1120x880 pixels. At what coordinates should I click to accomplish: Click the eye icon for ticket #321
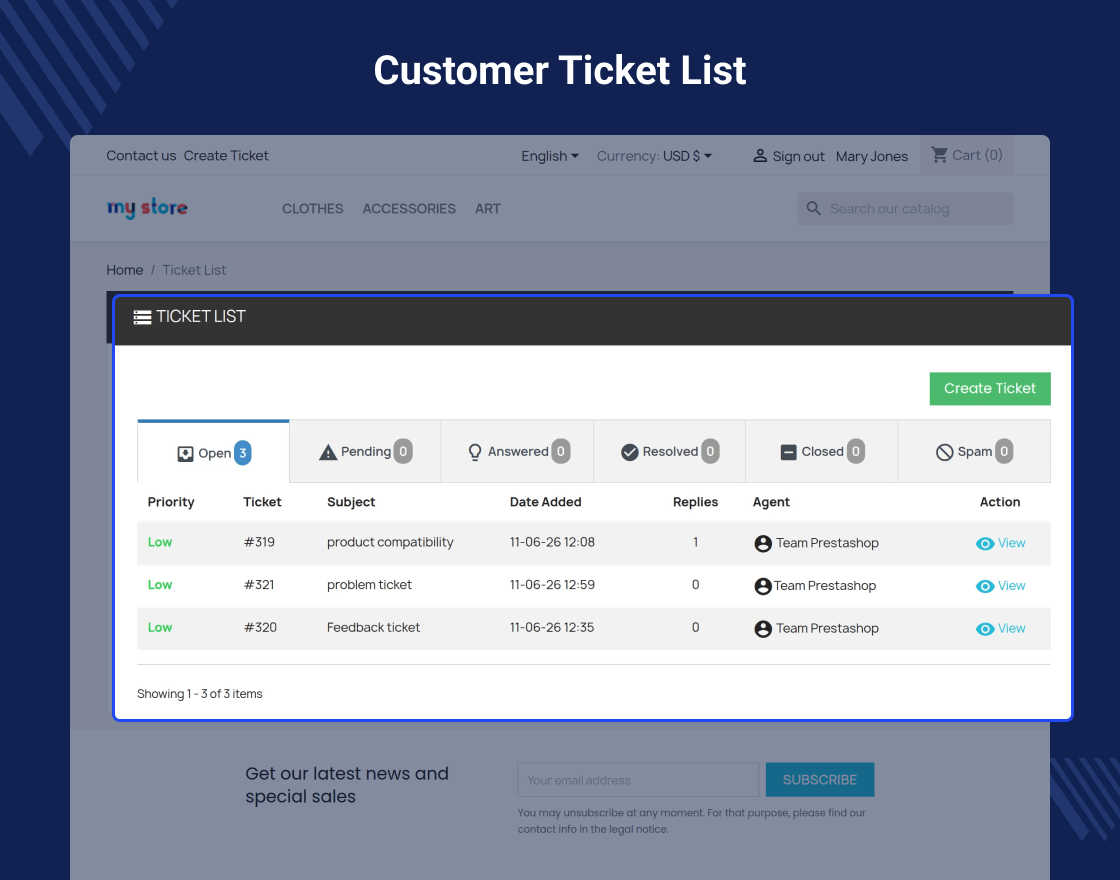(985, 586)
